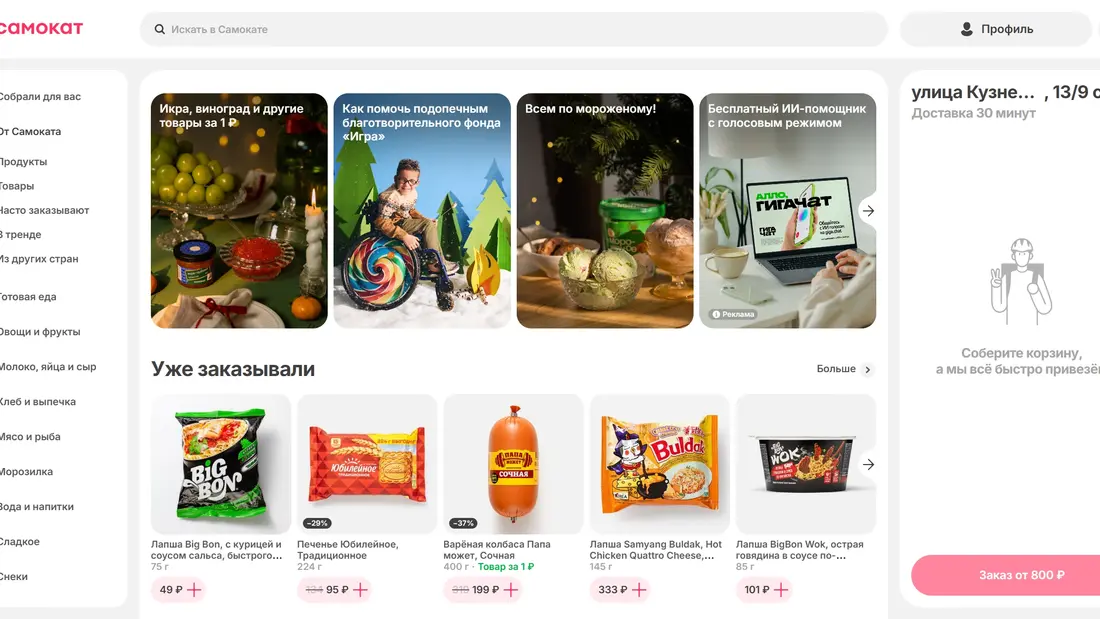The image size is (1100, 619).
Task: Click the profile user icon
Action: coord(967,29)
